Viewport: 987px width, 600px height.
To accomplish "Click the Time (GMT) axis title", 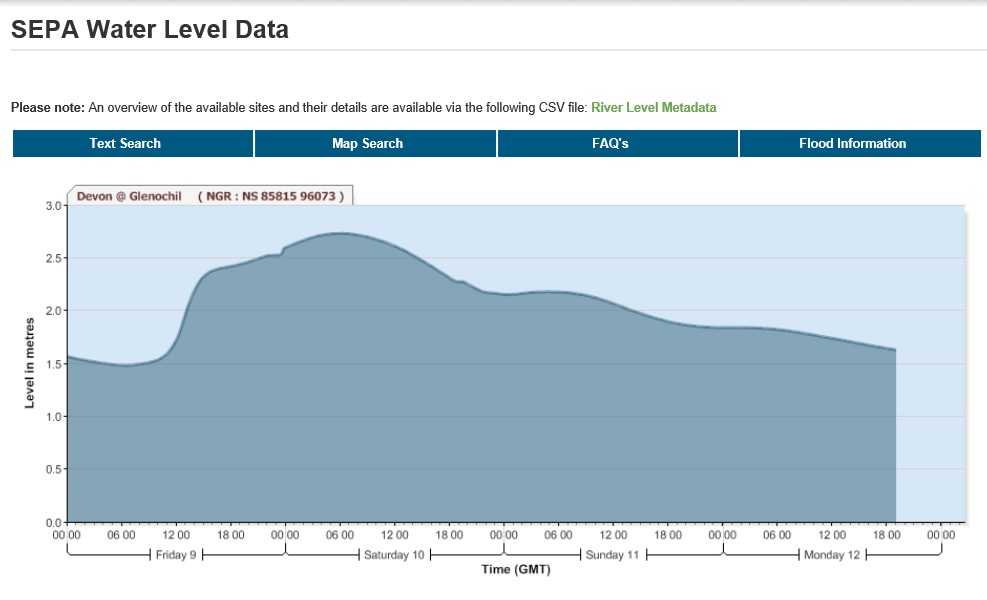I will pyautogui.click(x=516, y=570).
